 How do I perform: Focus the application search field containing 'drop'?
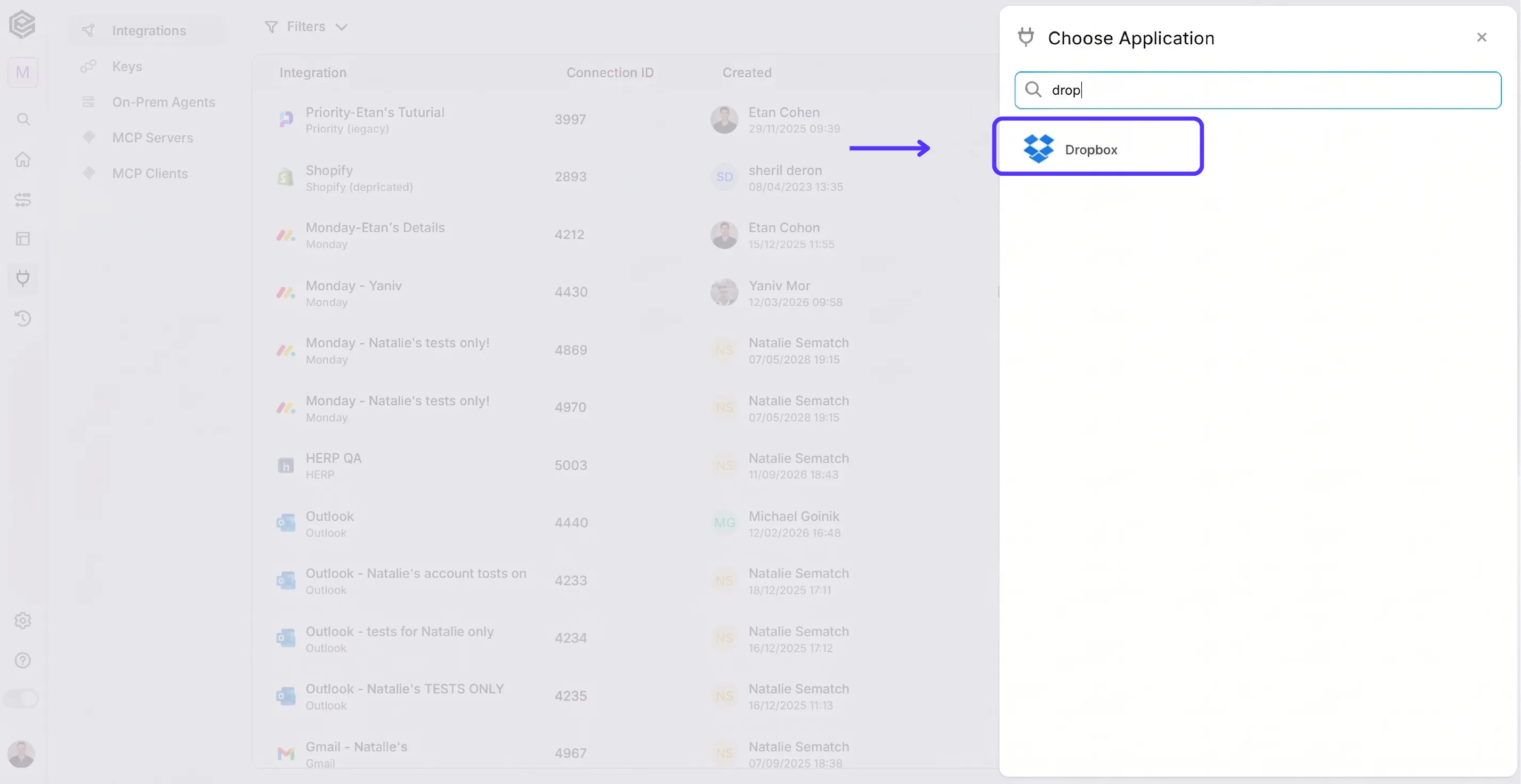[1258, 90]
